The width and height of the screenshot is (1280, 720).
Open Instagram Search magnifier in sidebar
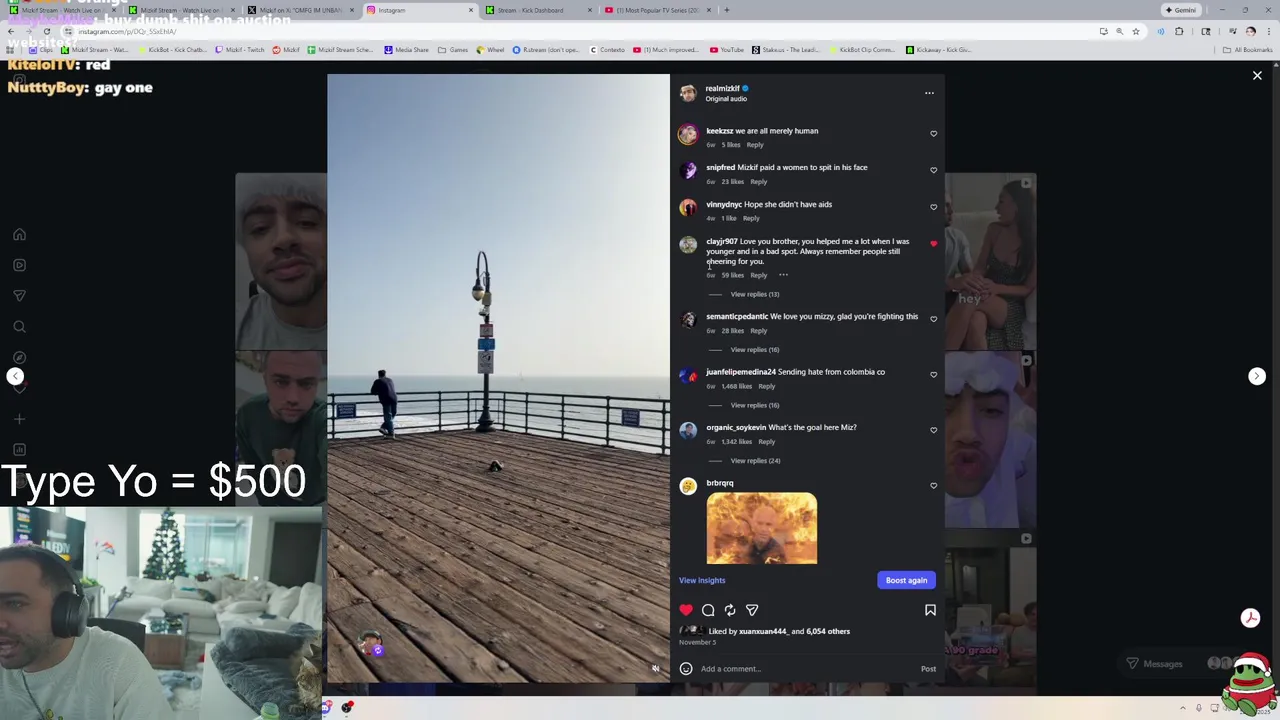[19, 326]
